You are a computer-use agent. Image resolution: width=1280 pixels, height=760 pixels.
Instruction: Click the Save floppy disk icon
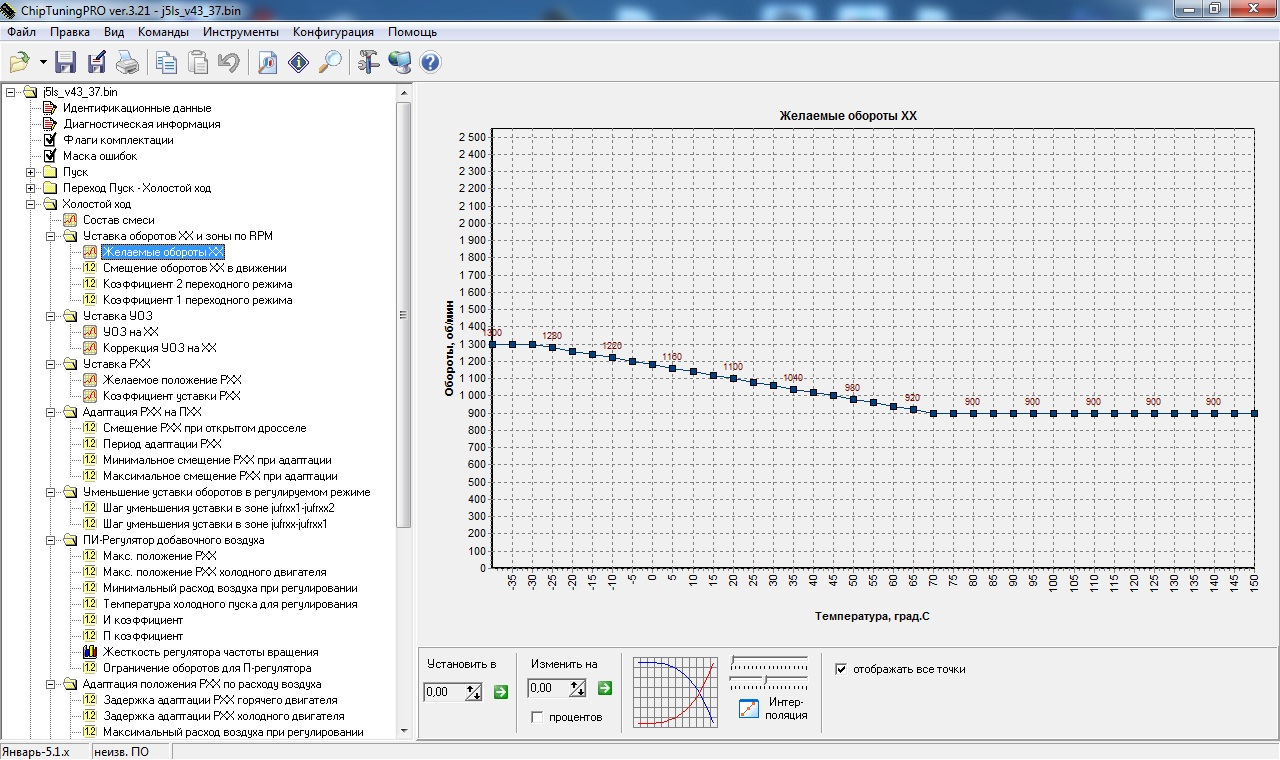coord(66,62)
